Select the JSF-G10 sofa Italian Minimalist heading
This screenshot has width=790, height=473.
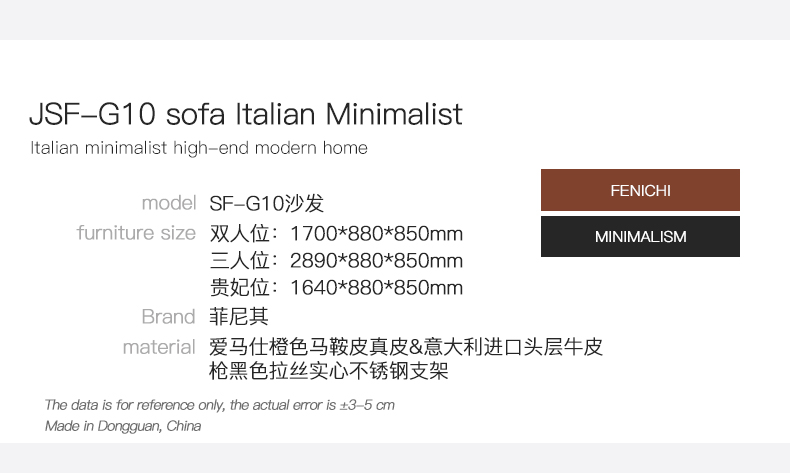pos(246,114)
